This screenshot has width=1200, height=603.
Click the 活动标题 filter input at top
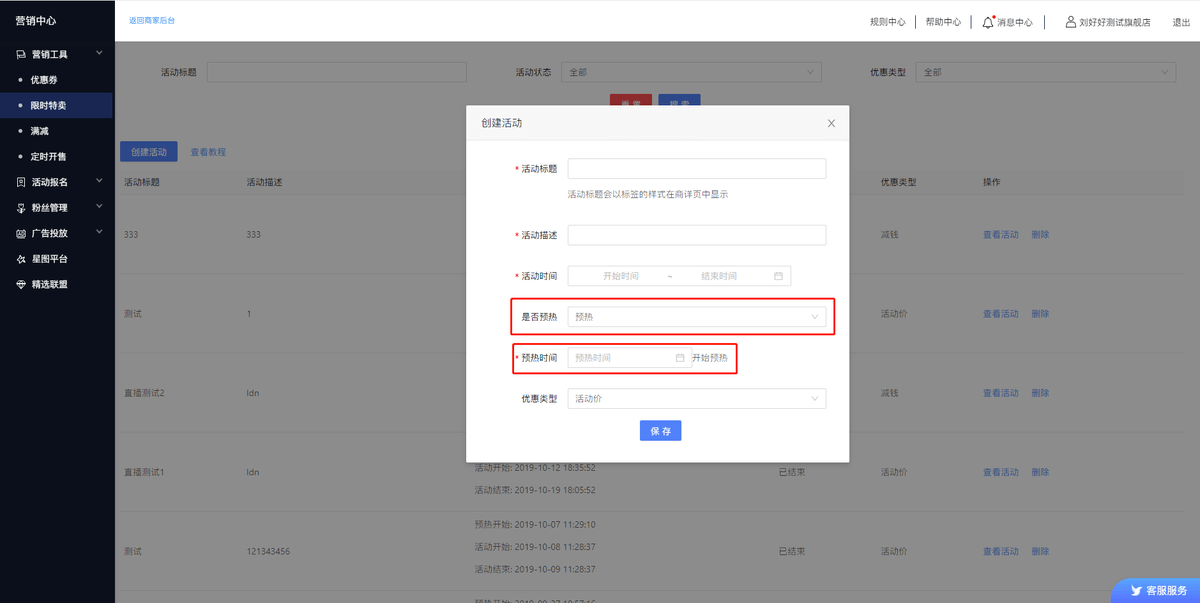tap(337, 72)
